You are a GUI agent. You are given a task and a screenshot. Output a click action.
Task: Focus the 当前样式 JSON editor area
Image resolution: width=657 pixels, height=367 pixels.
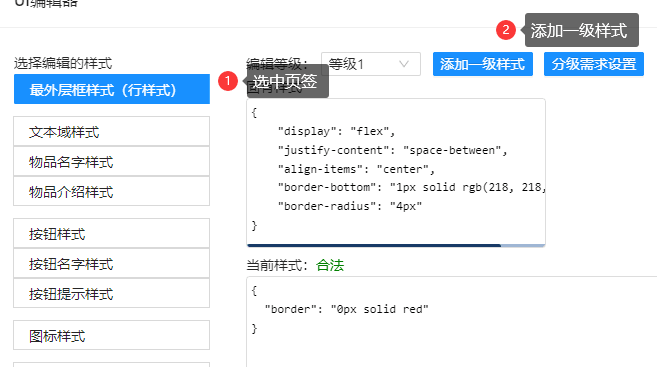coord(452,322)
